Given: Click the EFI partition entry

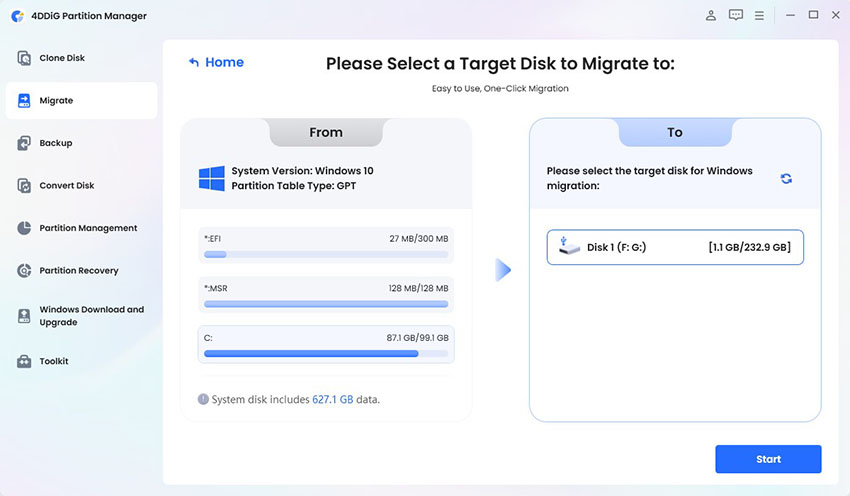Looking at the screenshot, I should coord(326,246).
